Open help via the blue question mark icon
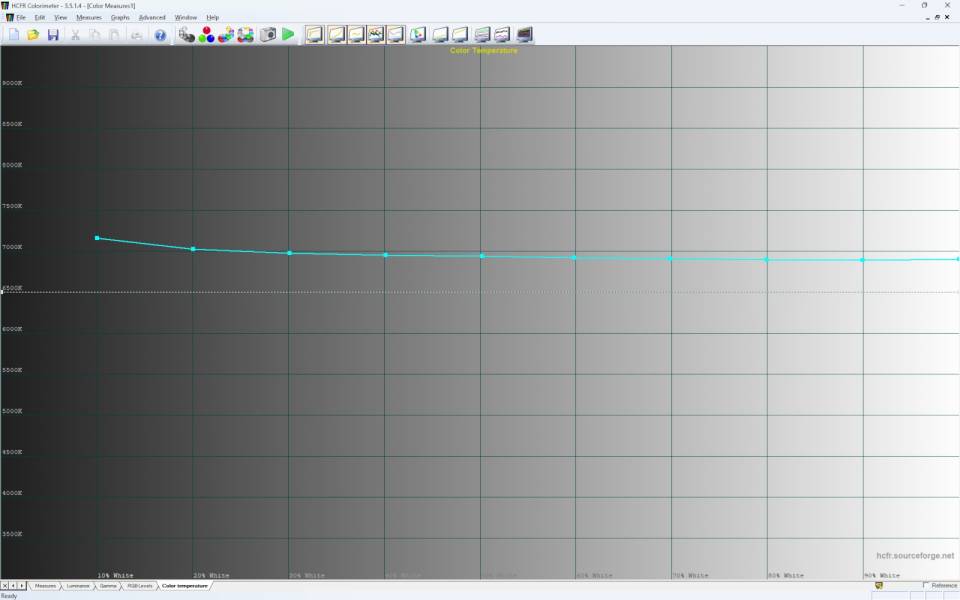Viewport: 960px width, 600px height. (160, 35)
